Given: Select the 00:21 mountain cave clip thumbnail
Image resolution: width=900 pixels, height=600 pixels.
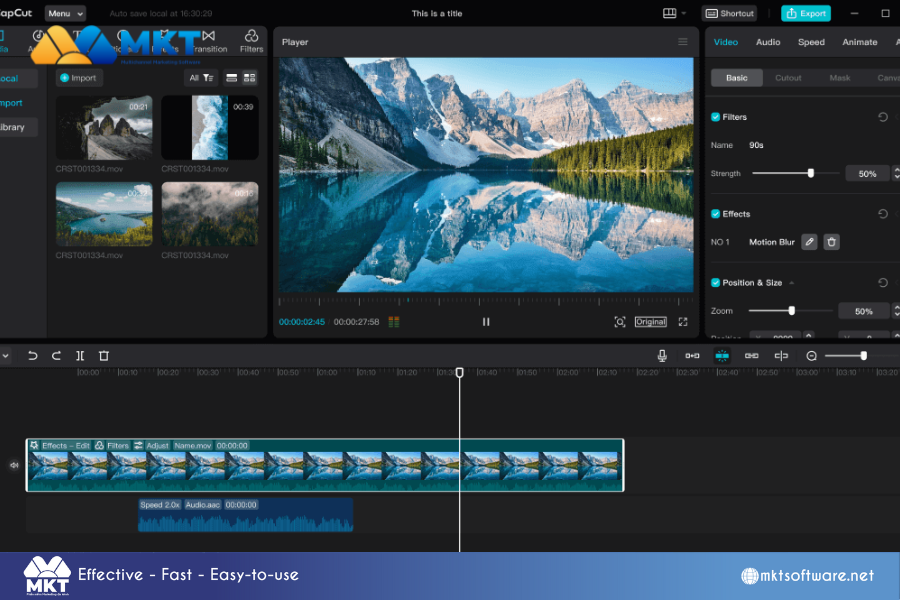Looking at the screenshot, I should (104, 127).
